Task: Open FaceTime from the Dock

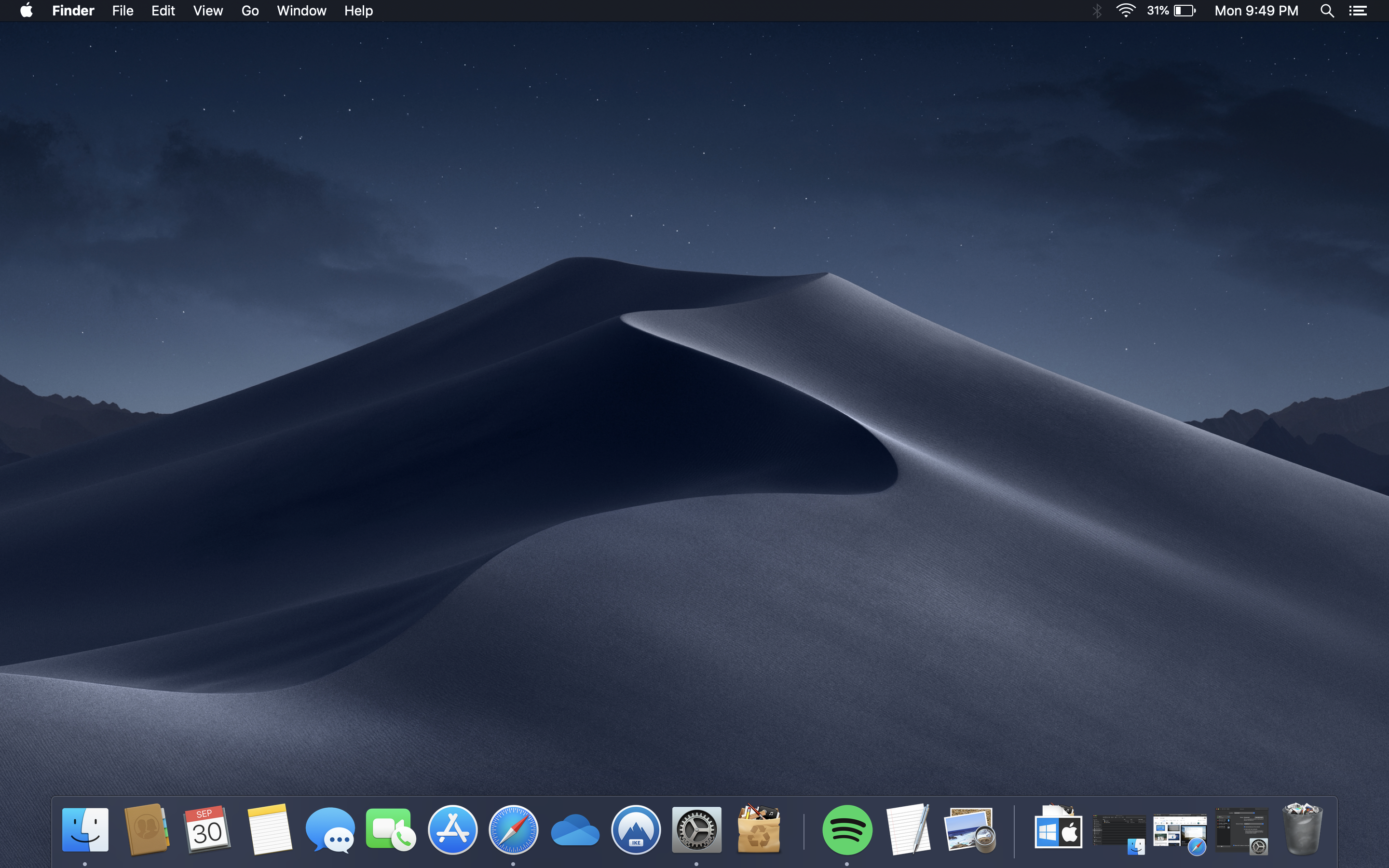Action: (x=391, y=830)
